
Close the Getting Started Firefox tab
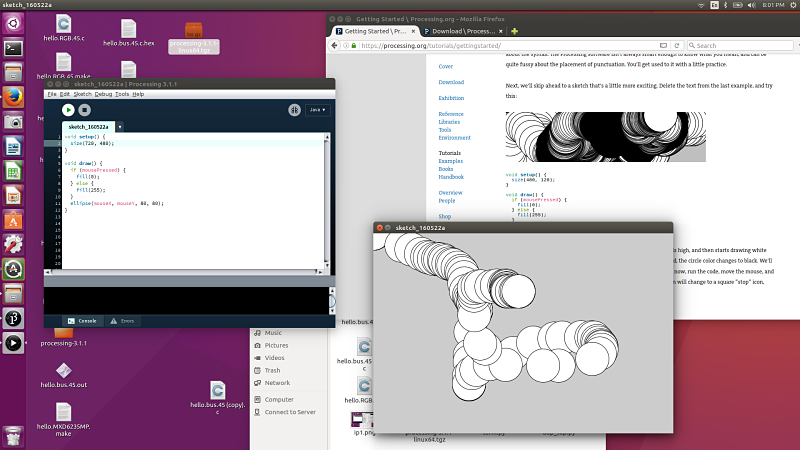coord(413,31)
